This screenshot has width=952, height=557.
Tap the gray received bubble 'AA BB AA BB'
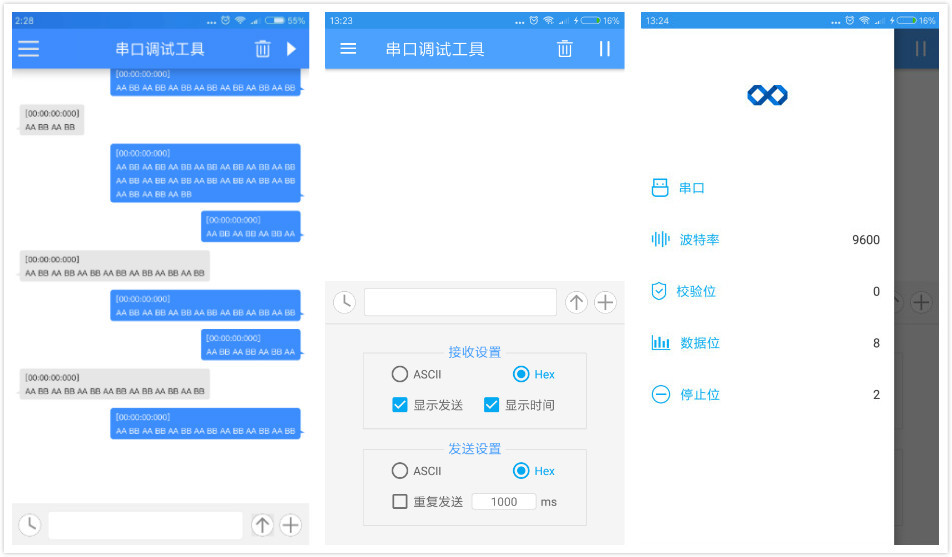[52, 120]
